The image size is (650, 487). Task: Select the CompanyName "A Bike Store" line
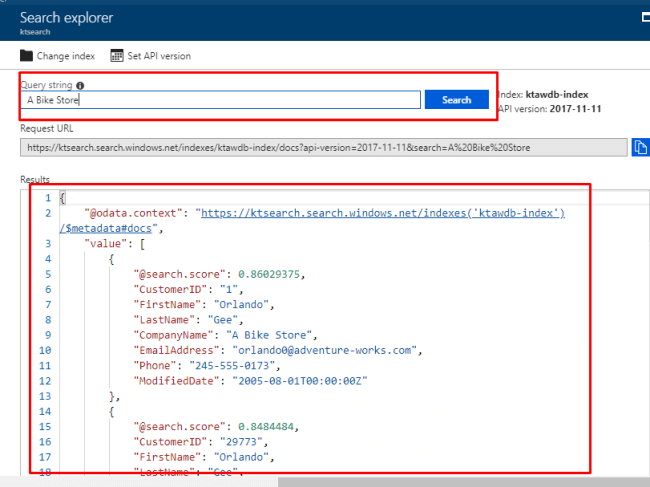click(225, 335)
